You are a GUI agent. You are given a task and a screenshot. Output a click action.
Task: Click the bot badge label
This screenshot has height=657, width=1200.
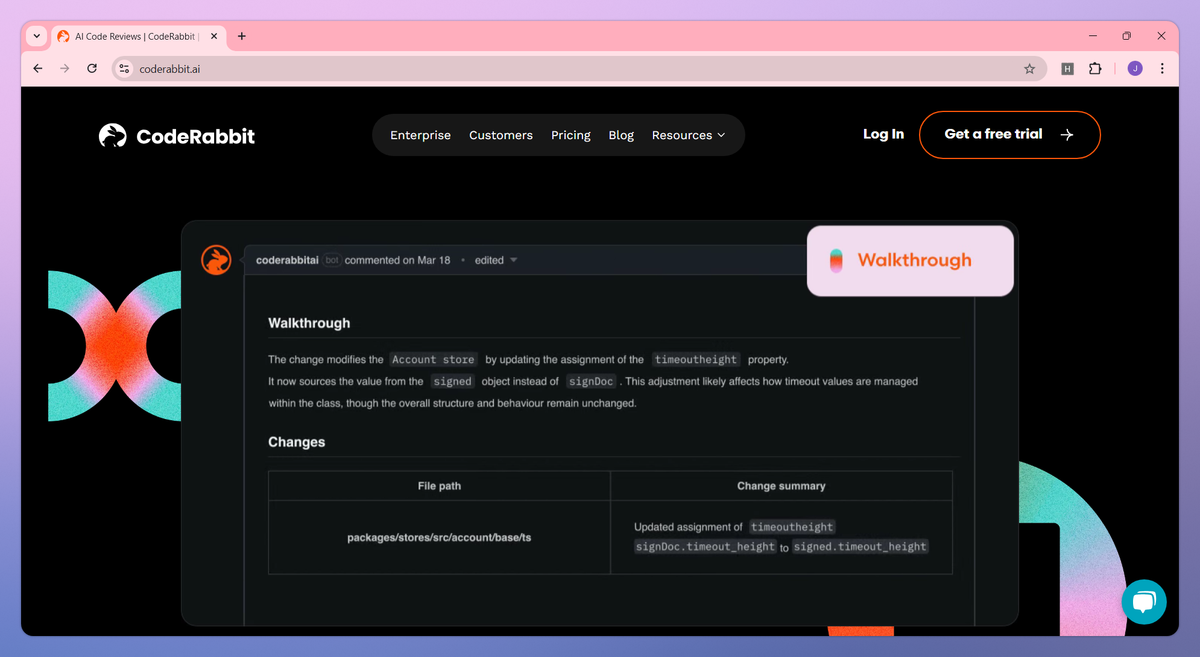[332, 260]
